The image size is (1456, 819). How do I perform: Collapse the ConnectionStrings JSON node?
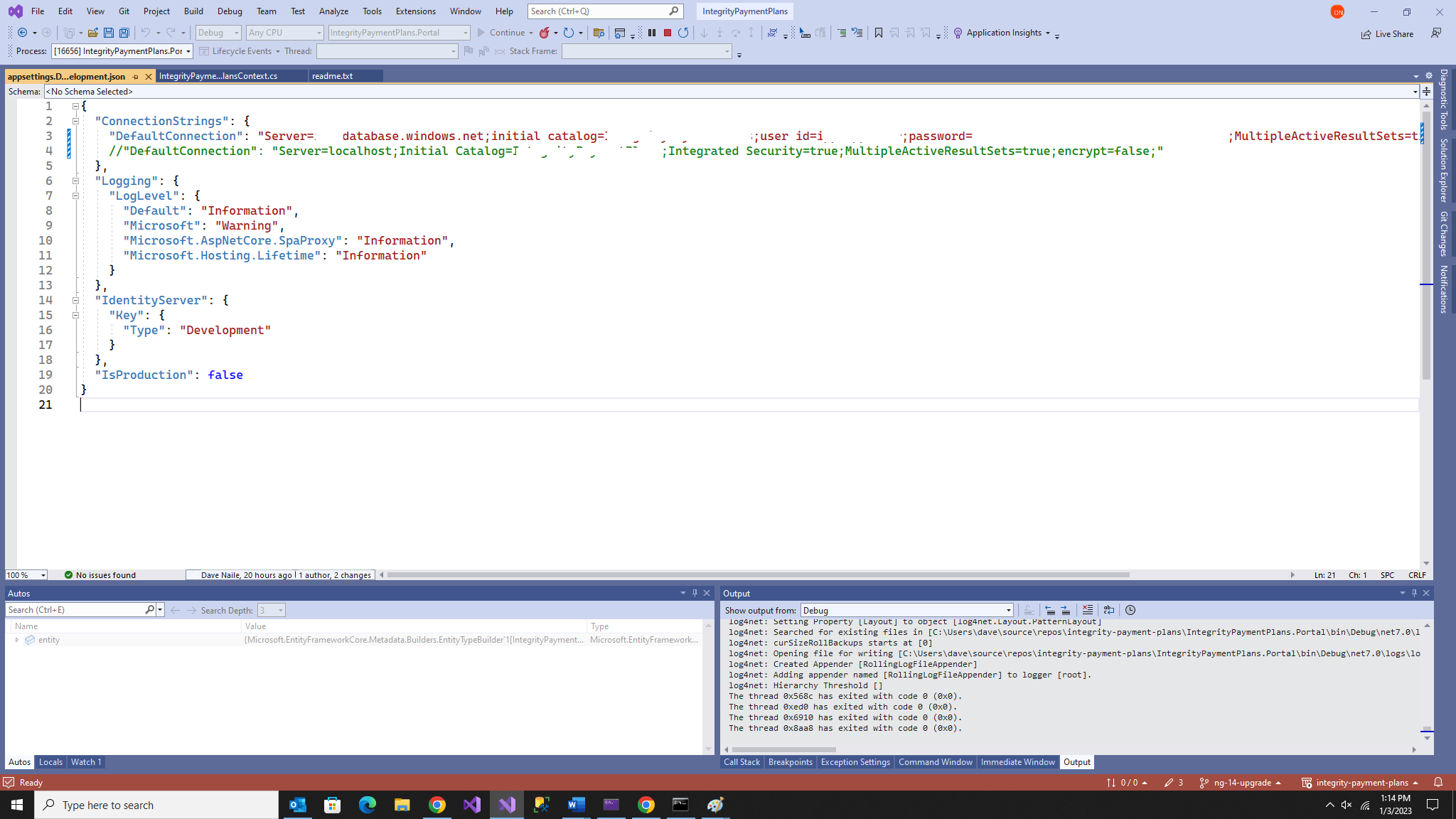75,121
